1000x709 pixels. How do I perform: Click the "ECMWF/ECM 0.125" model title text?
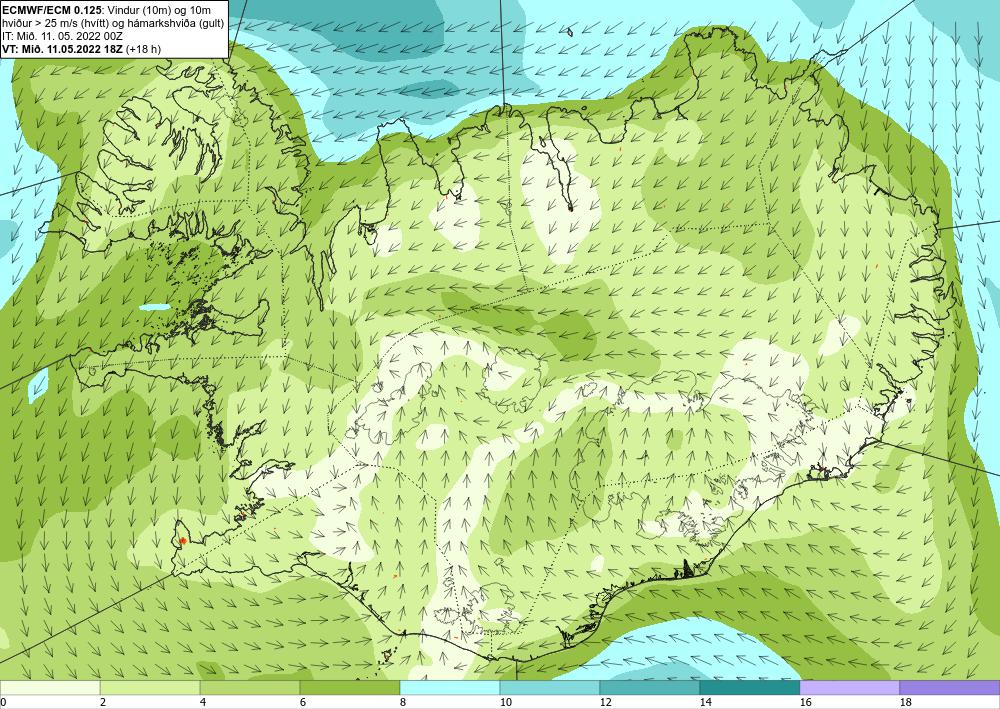(x=50, y=10)
